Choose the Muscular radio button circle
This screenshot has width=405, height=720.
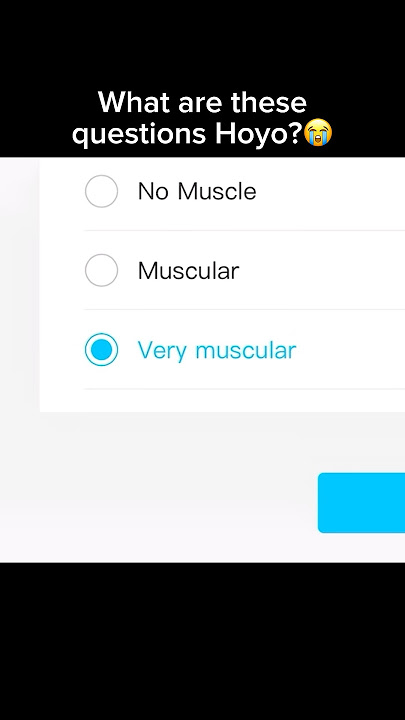(101, 270)
